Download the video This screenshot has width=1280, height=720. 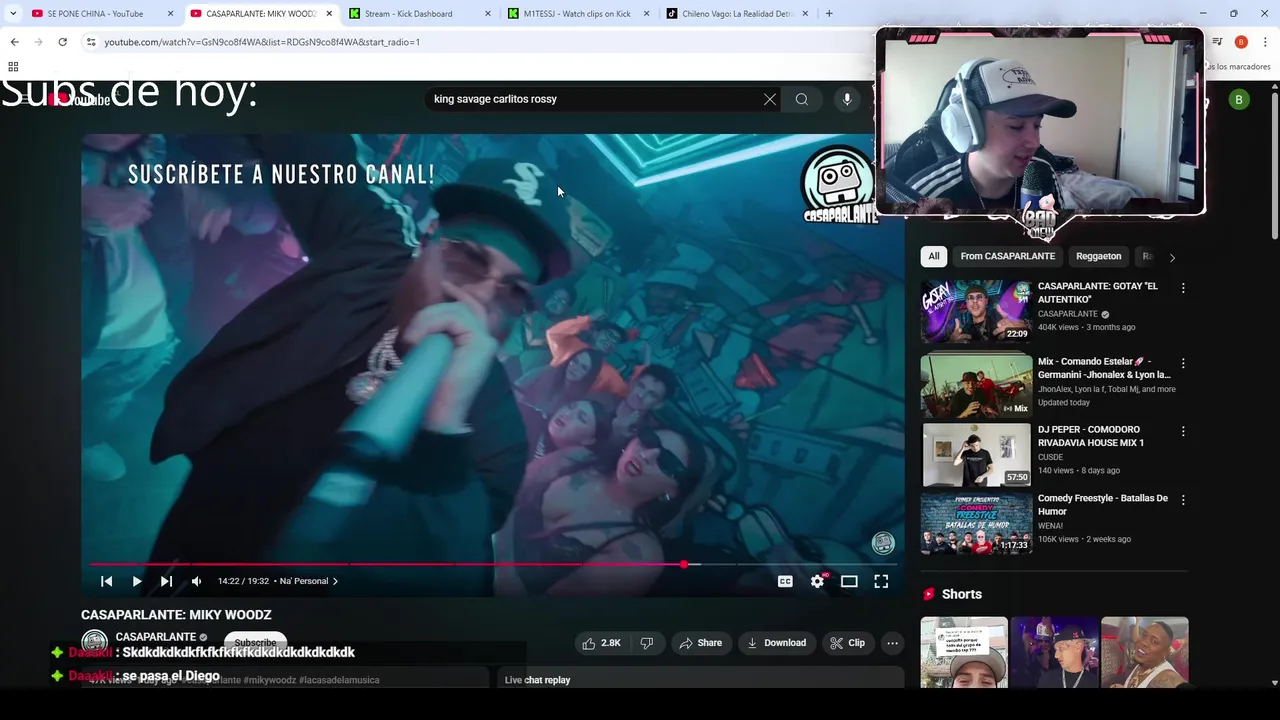pos(776,643)
